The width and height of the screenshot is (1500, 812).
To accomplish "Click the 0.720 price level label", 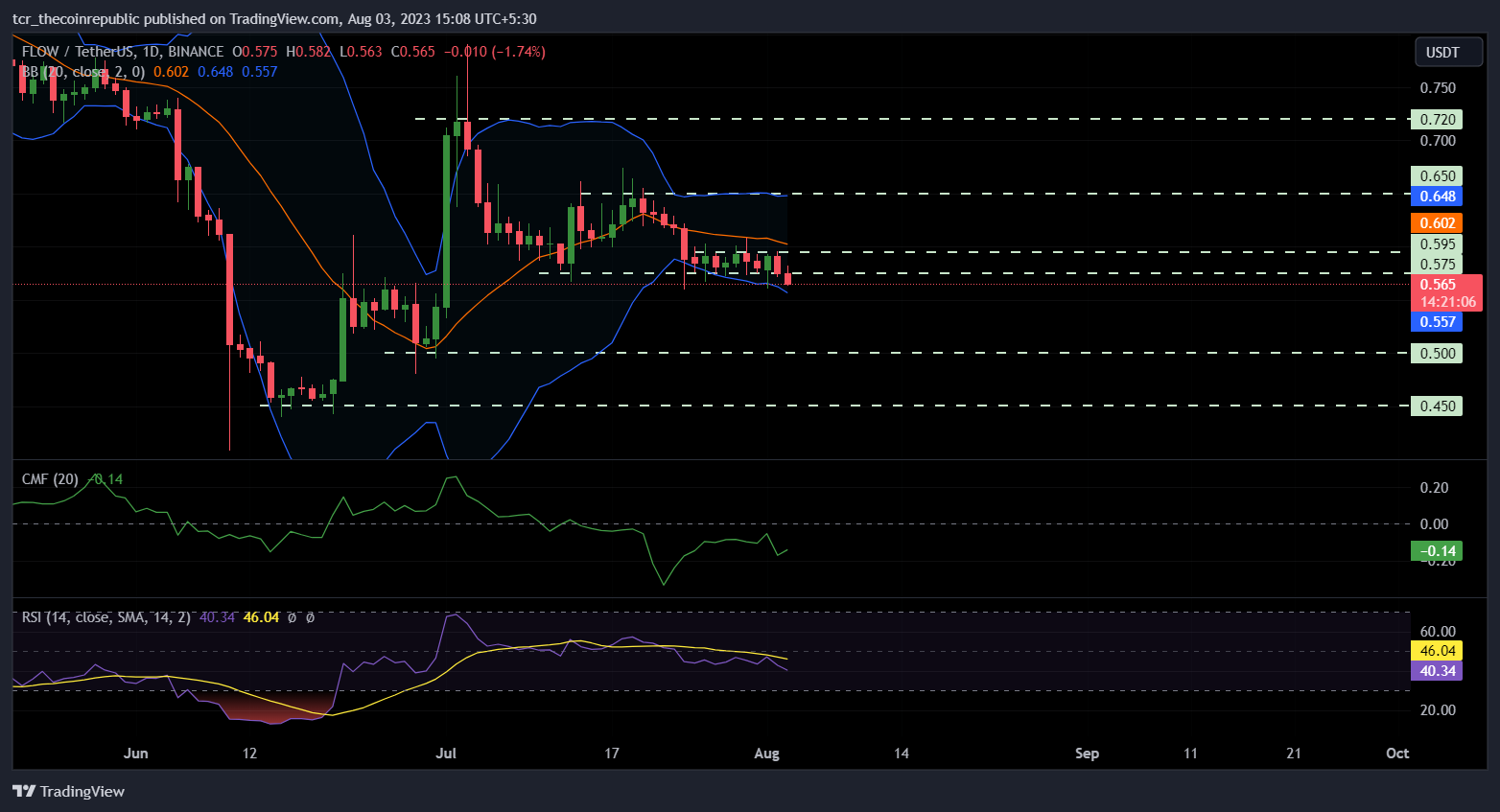I will [x=1437, y=120].
